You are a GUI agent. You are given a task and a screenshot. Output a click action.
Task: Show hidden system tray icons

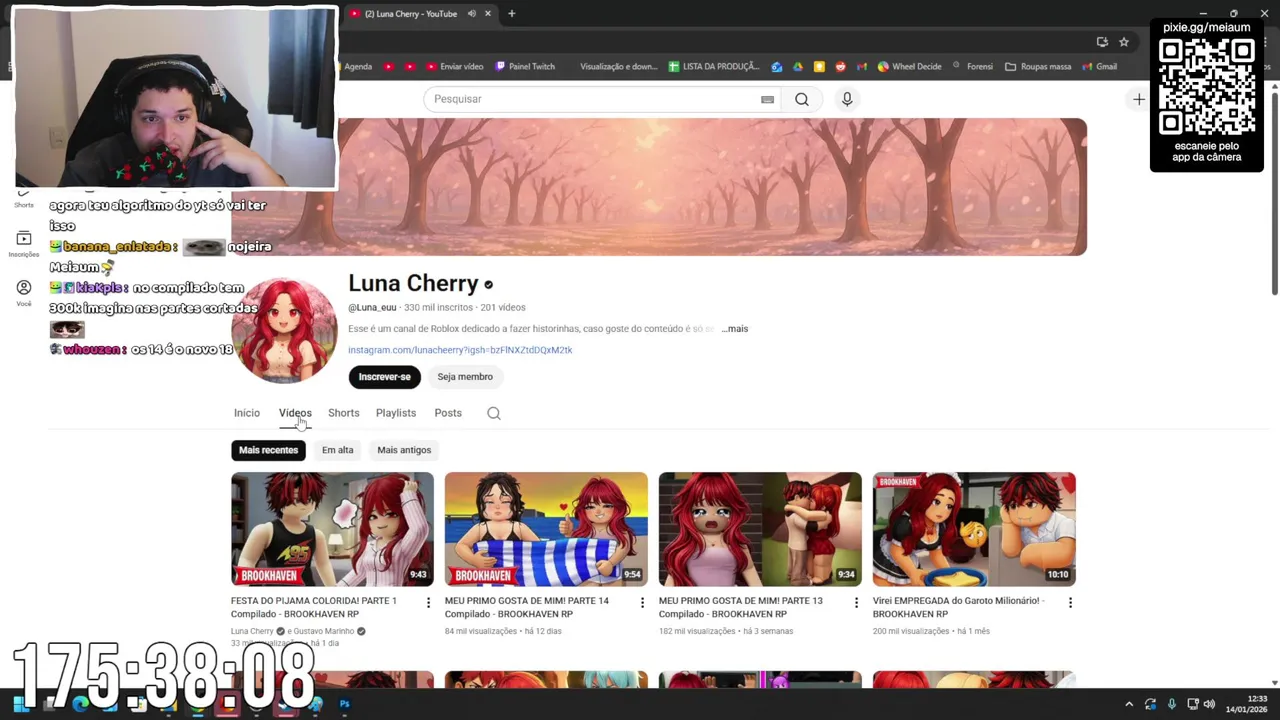(1129, 704)
